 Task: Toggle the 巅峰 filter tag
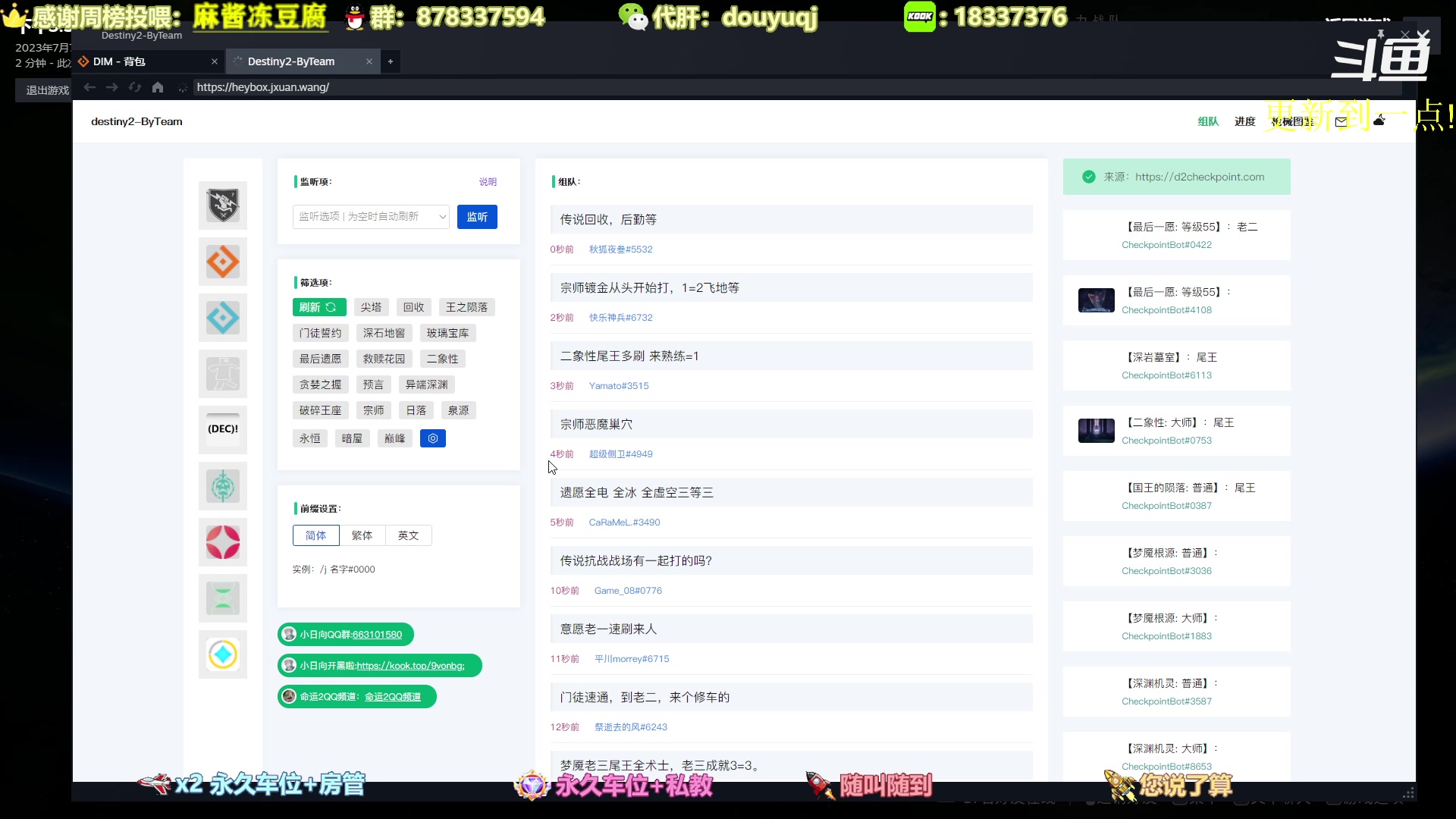click(x=395, y=438)
